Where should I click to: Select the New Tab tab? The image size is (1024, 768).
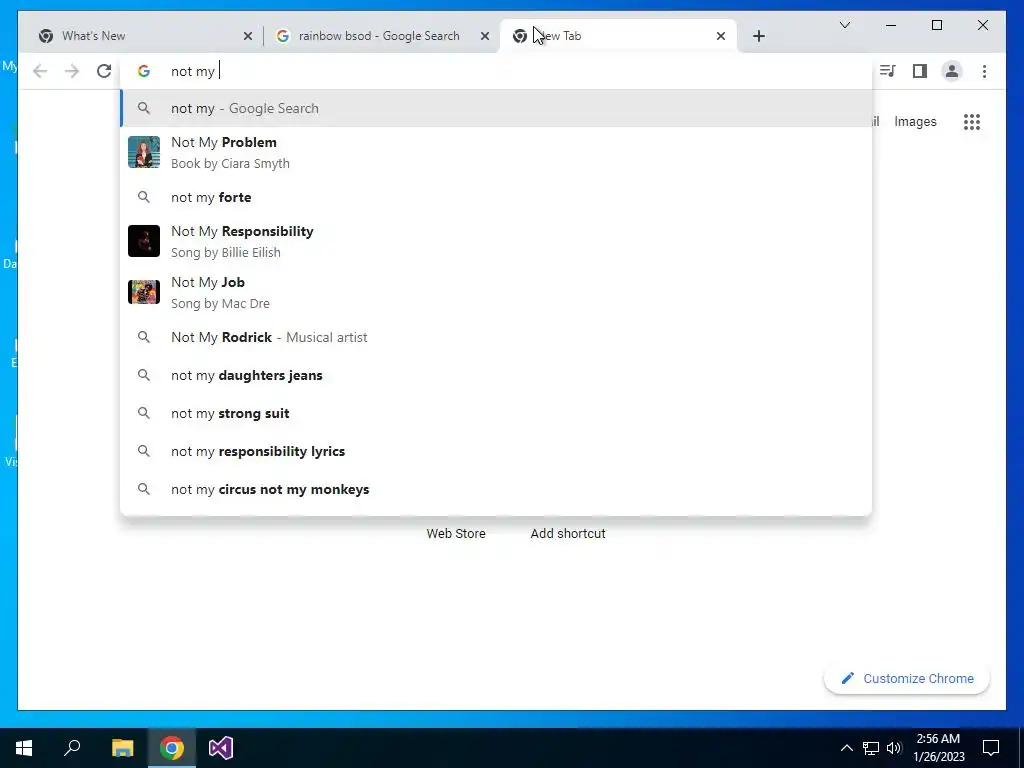point(618,36)
